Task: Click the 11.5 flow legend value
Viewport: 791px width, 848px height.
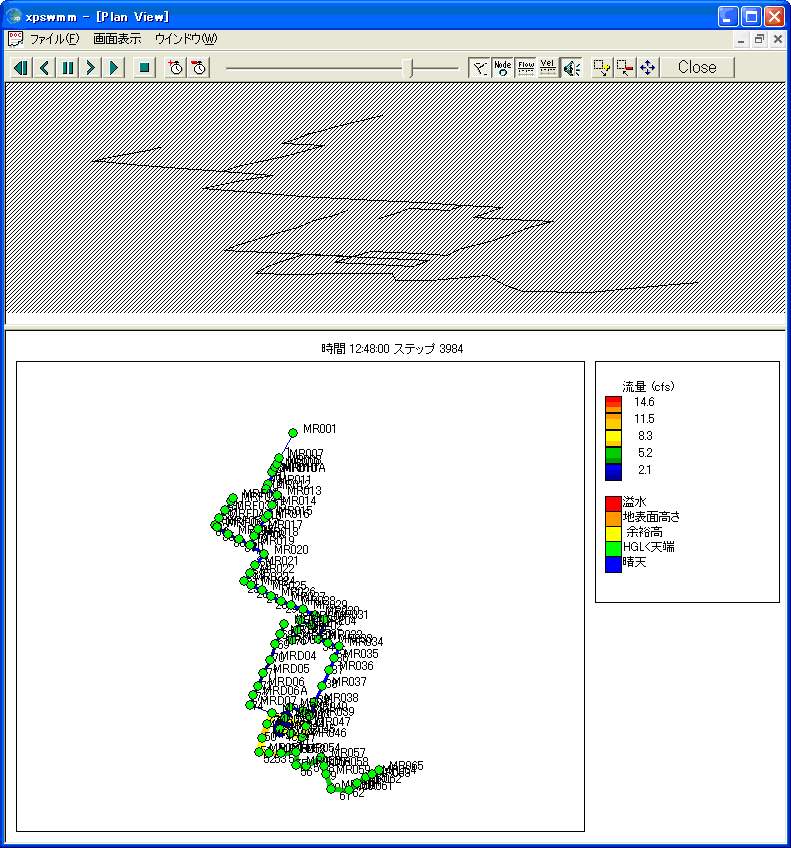Action: [x=644, y=419]
